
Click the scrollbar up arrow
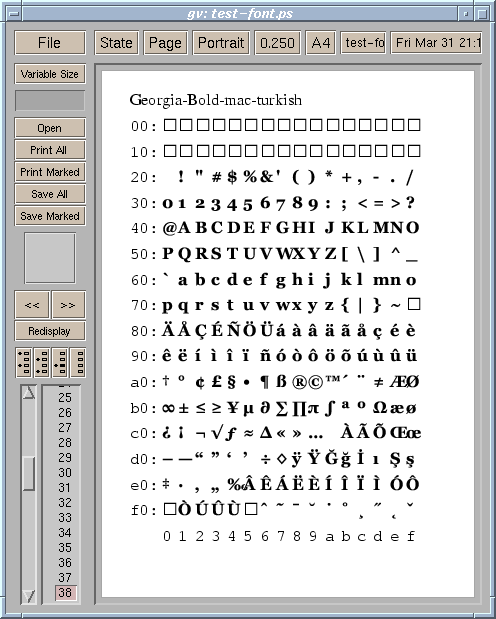click(29, 393)
